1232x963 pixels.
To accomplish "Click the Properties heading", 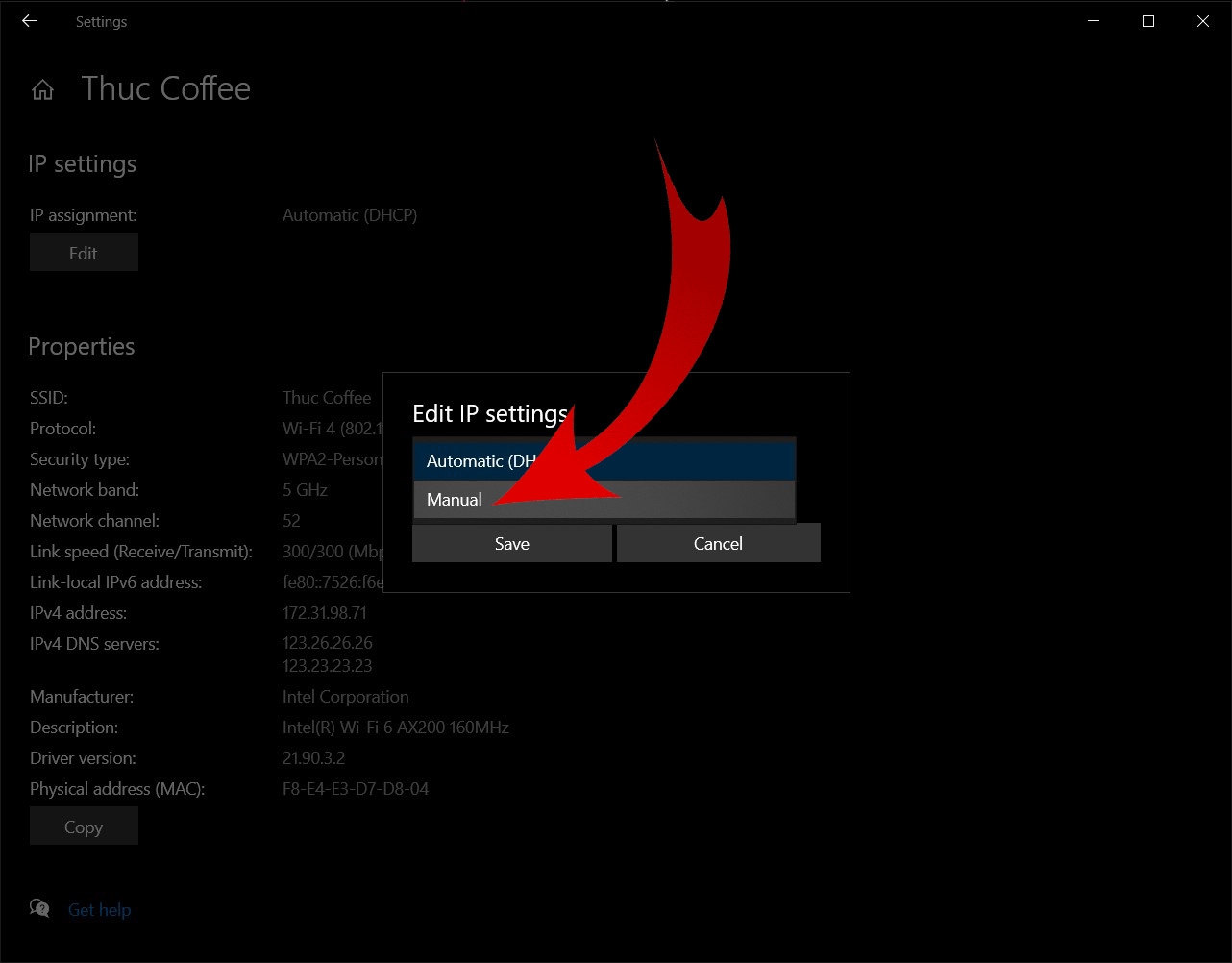I will click(x=82, y=347).
